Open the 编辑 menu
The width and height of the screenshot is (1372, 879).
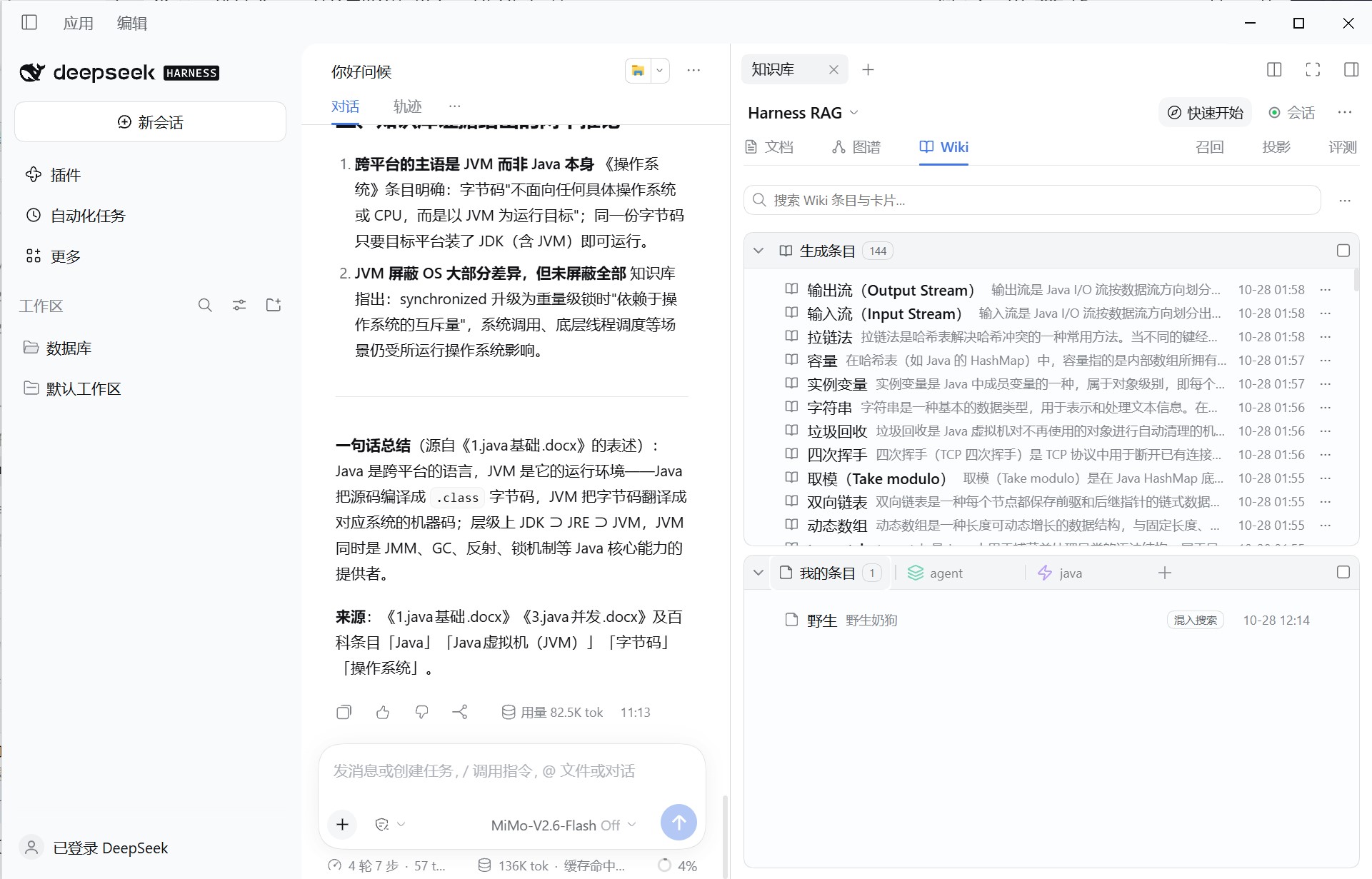132,23
